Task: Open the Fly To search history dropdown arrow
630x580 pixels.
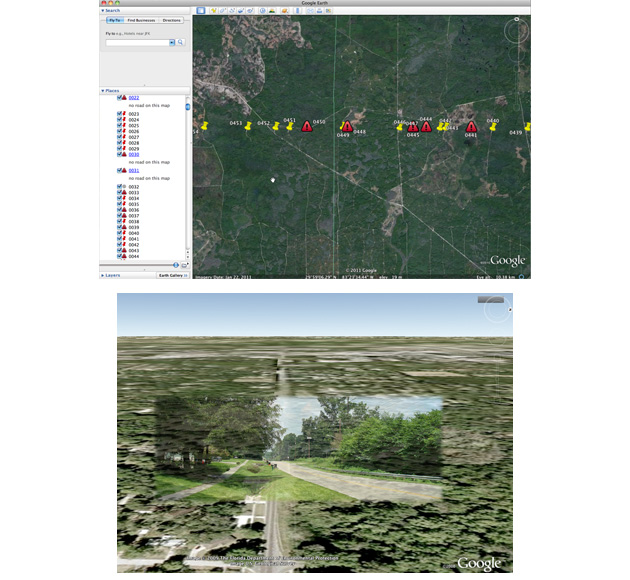Action: click(172, 42)
